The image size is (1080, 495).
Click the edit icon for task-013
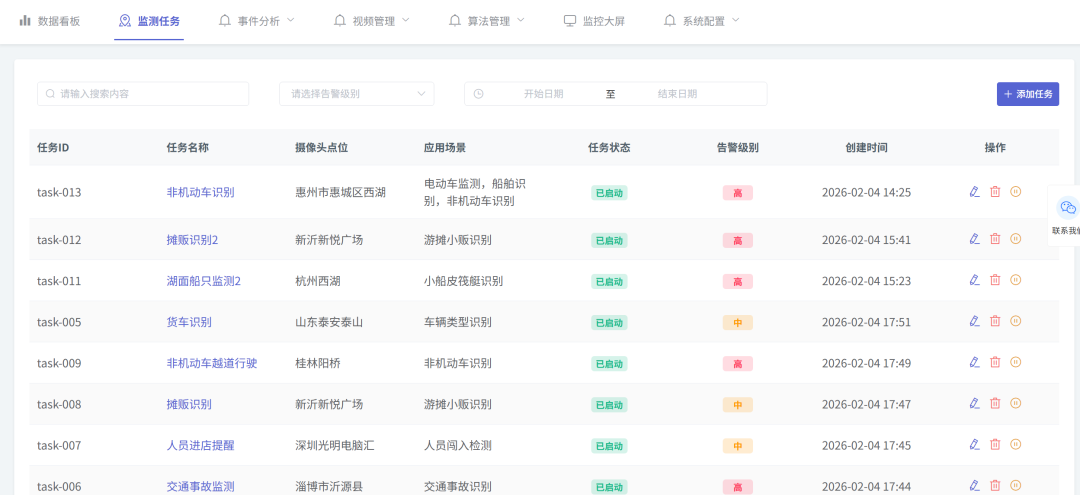[974, 192]
